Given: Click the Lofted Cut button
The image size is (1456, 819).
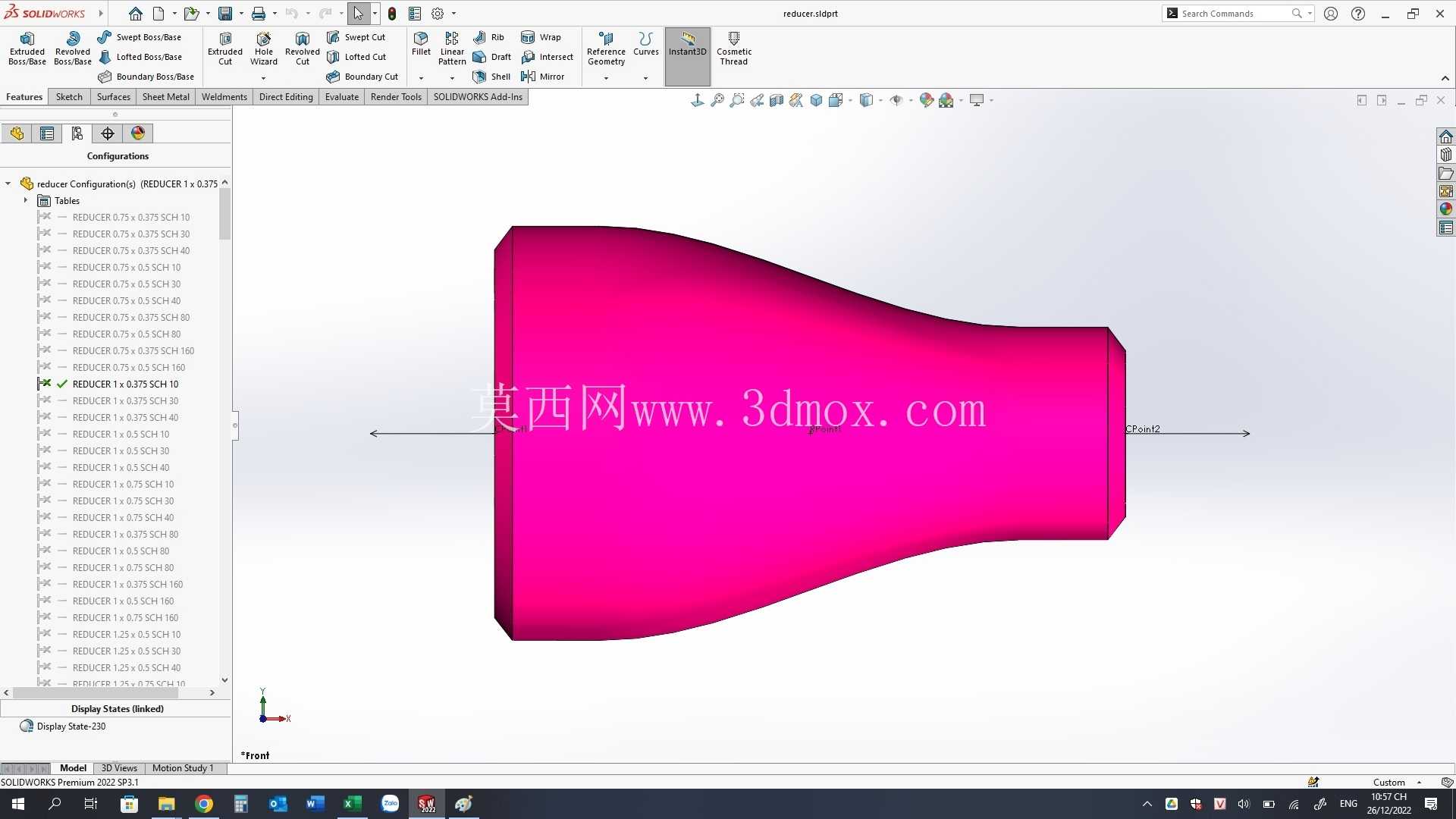Looking at the screenshot, I should (356, 57).
